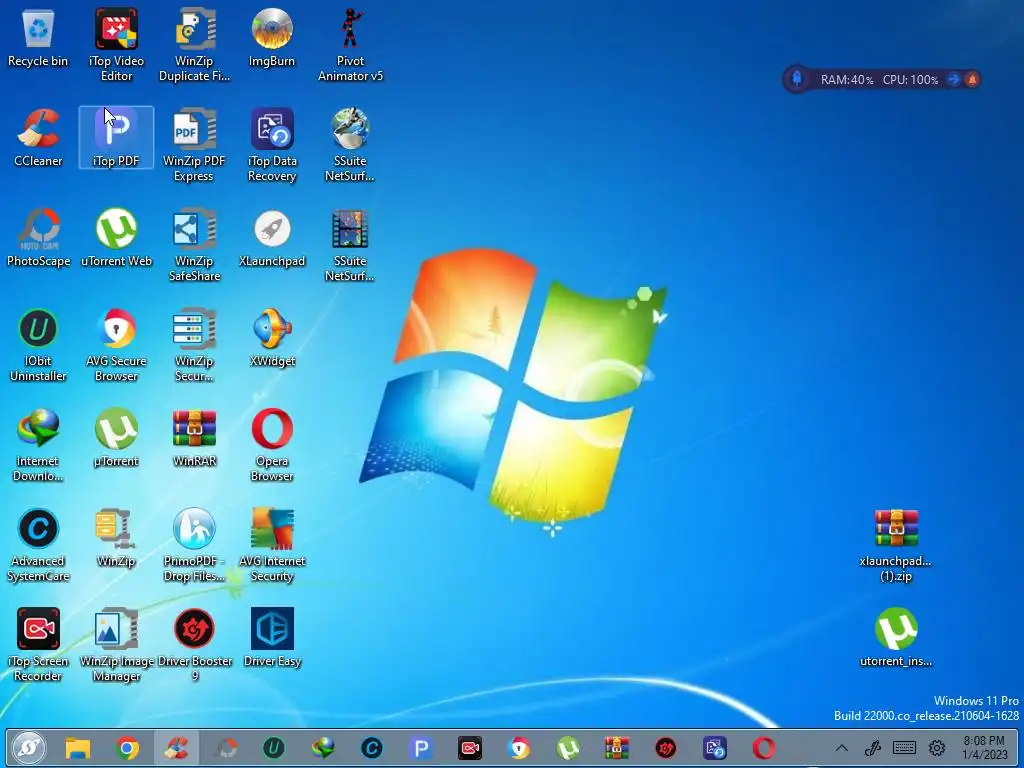
Task: Expand the hidden system tray icons chevron
Action: [842, 748]
